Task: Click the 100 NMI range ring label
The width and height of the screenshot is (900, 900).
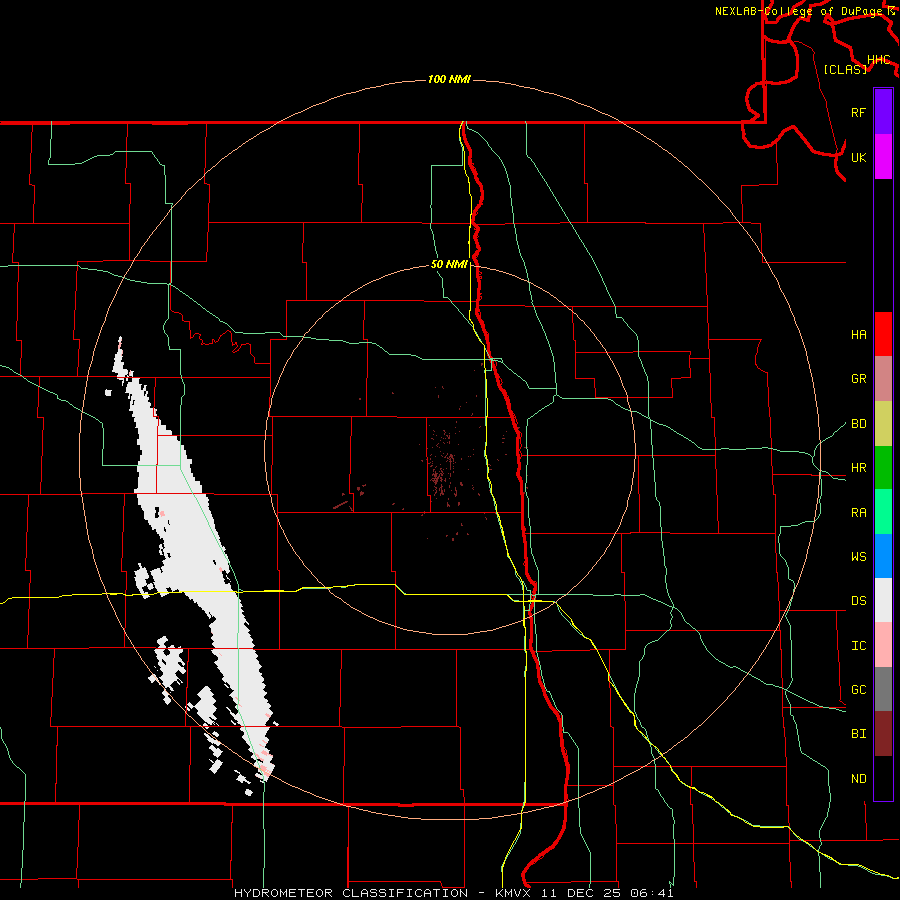Action: pyautogui.click(x=449, y=79)
